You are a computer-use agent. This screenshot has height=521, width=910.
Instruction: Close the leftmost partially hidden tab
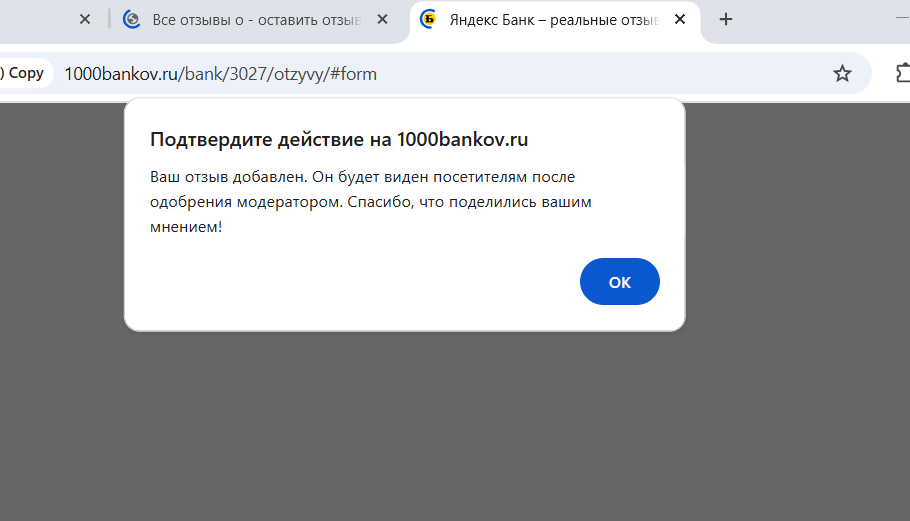point(85,19)
